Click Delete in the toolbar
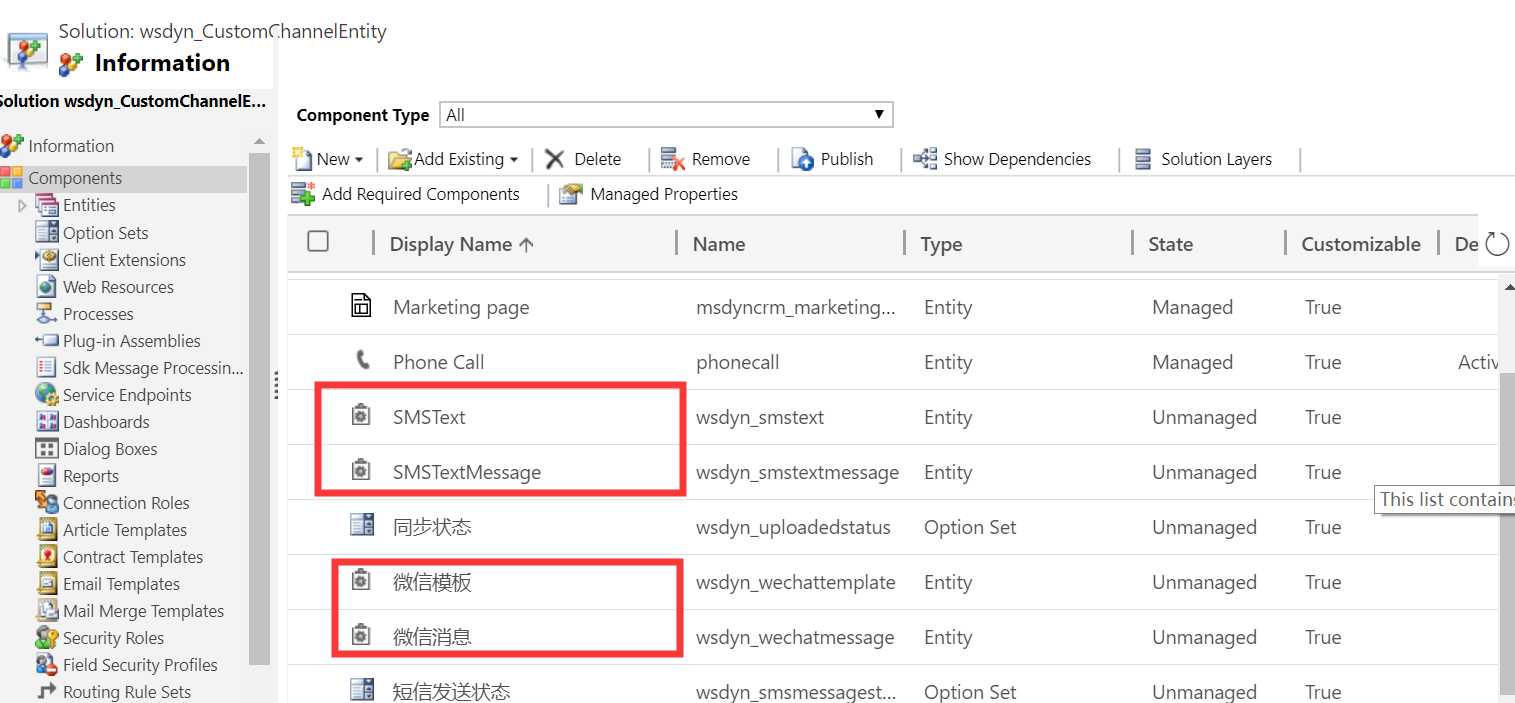The height and width of the screenshot is (703, 1515). tap(584, 159)
